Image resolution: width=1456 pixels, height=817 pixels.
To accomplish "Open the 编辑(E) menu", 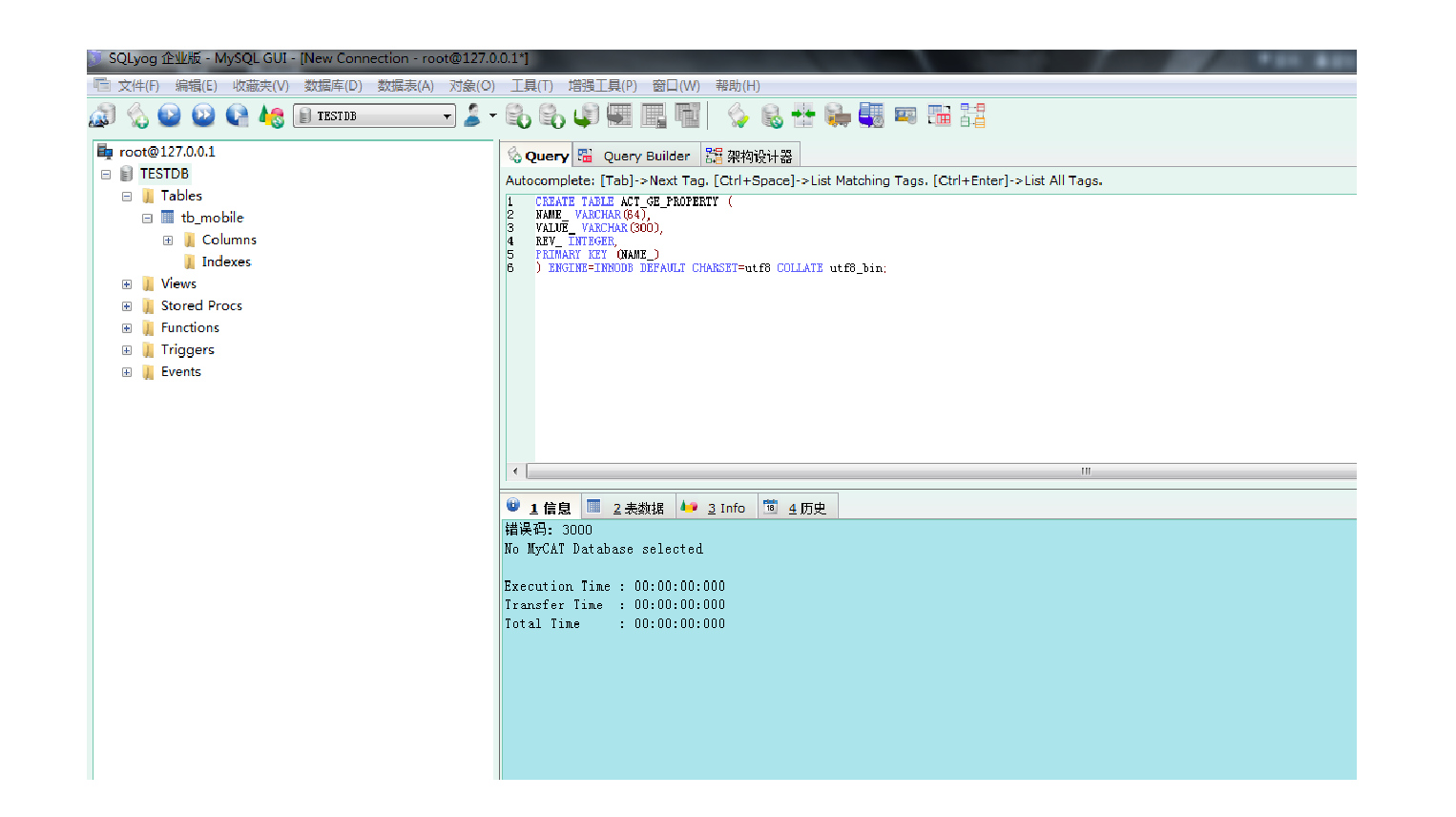I will [x=196, y=86].
